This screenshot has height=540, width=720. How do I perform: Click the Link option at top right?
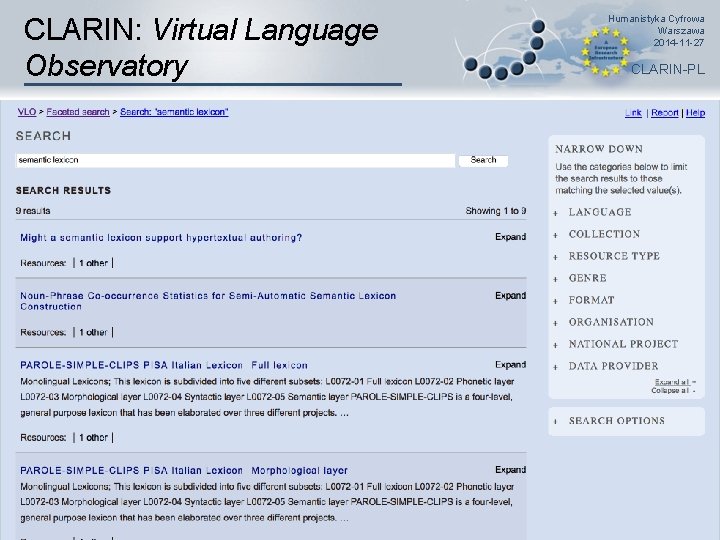[633, 113]
